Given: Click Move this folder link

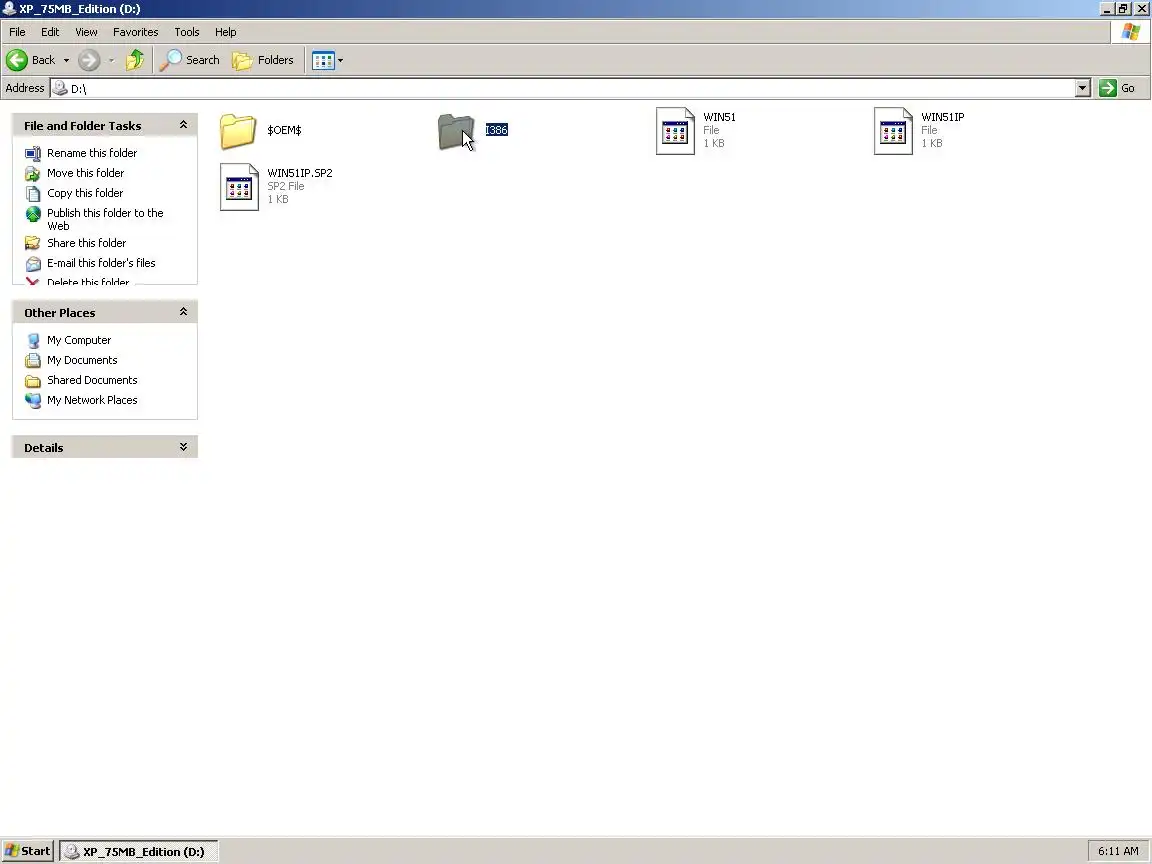Looking at the screenshot, I should point(85,173).
